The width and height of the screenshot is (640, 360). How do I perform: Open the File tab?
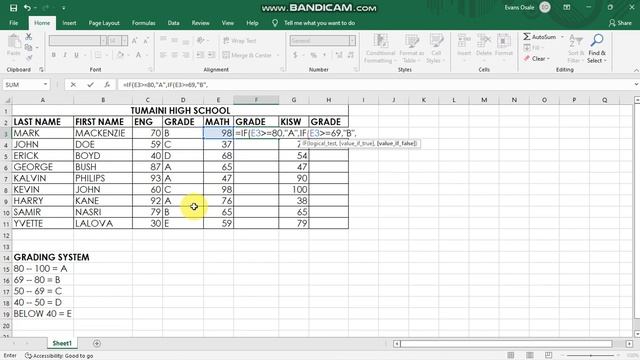click(x=13, y=23)
